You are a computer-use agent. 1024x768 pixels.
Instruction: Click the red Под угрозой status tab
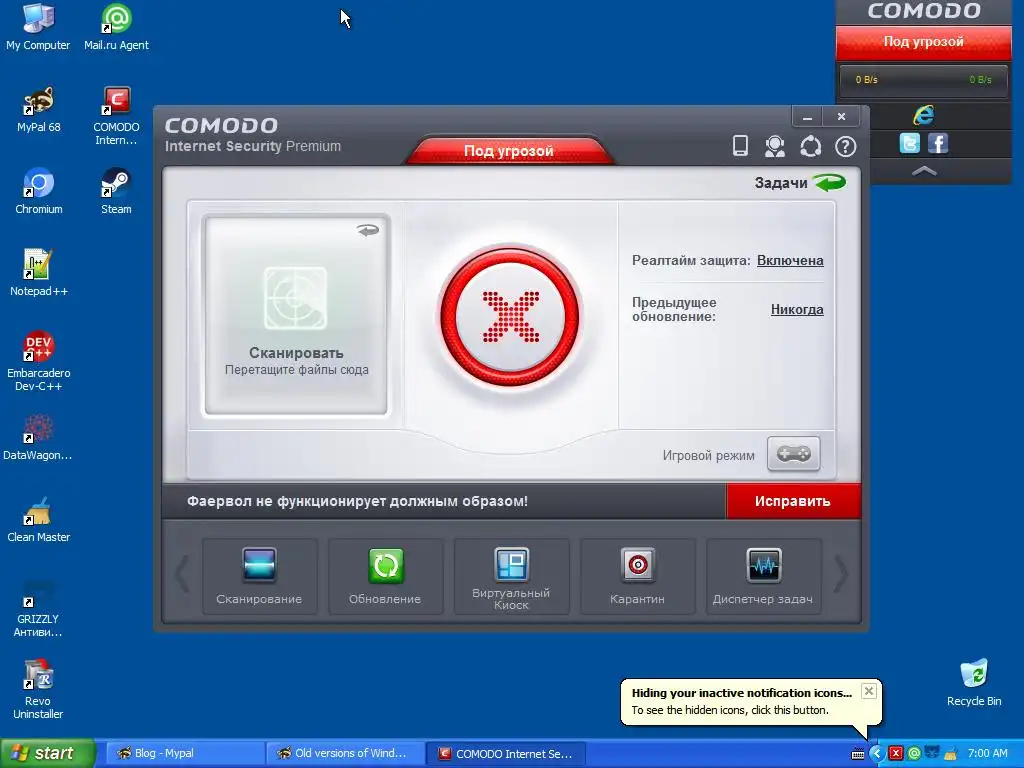[509, 150]
